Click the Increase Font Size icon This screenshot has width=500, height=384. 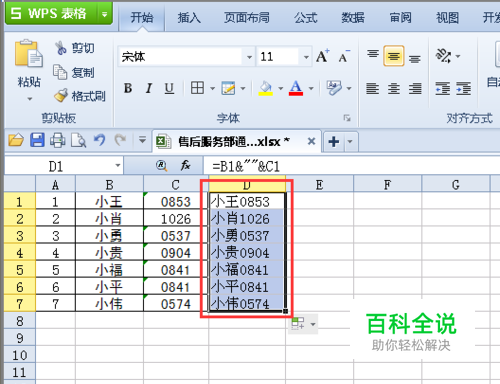tap(322, 56)
